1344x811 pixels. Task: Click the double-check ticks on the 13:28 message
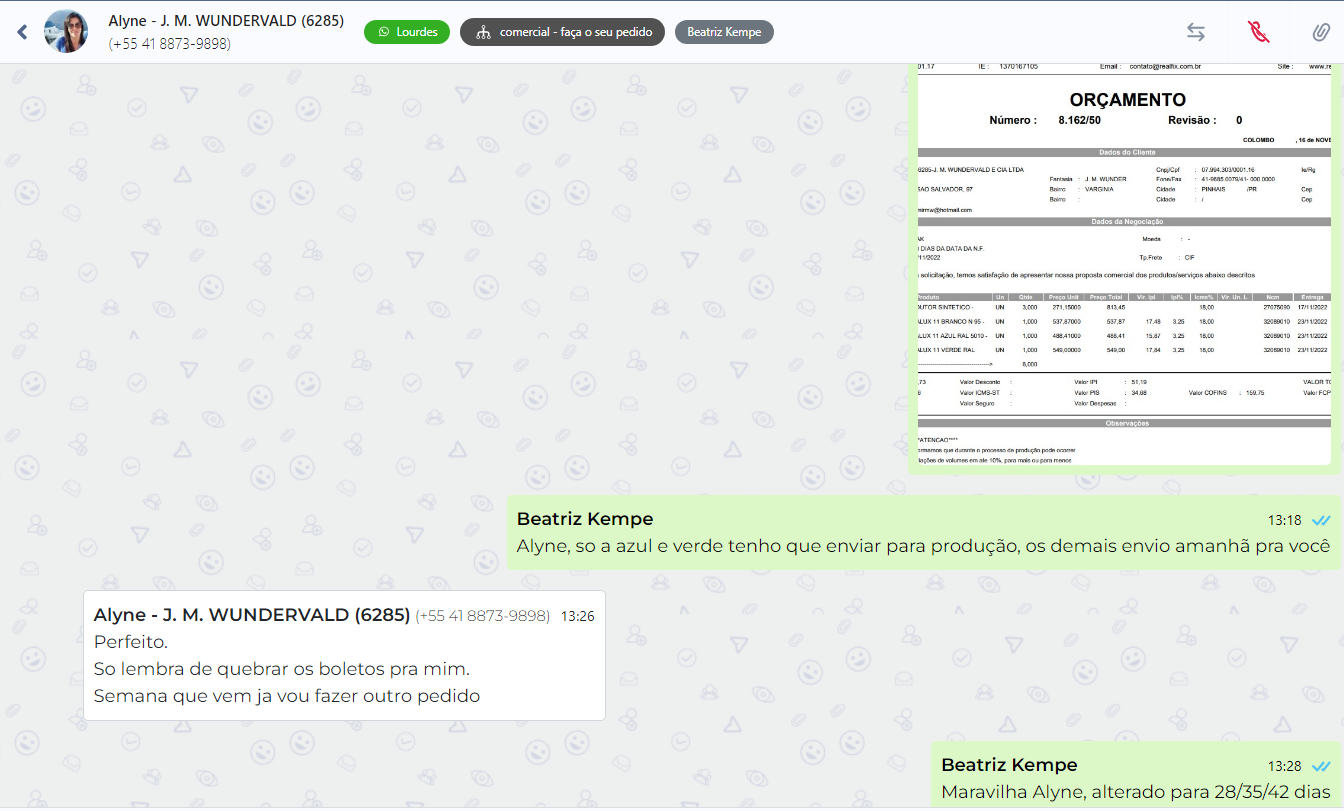click(x=1321, y=766)
